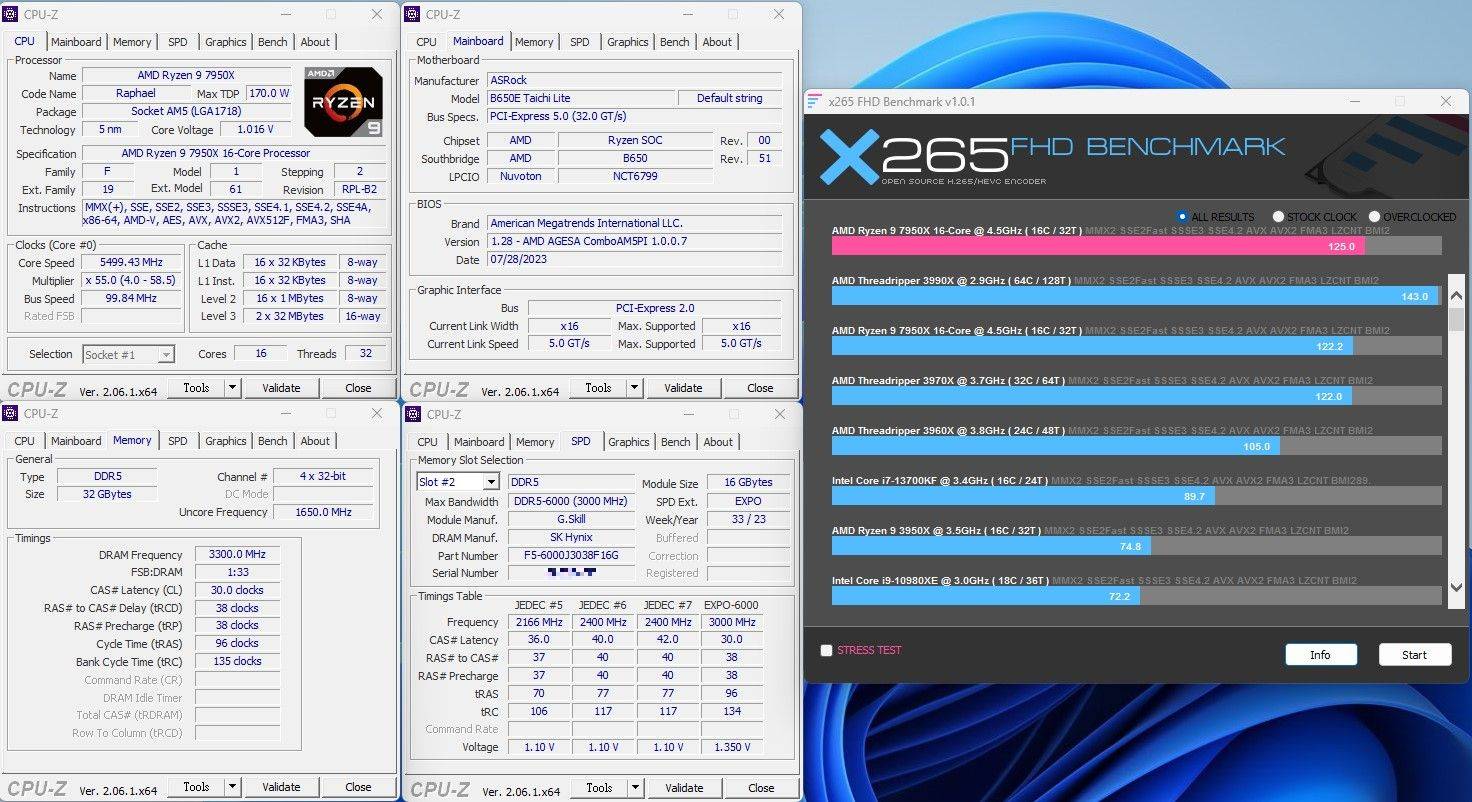The image size is (1472, 802).
Task: Click the CPU-Z app icon in Memory window title
Action: pos(11,413)
